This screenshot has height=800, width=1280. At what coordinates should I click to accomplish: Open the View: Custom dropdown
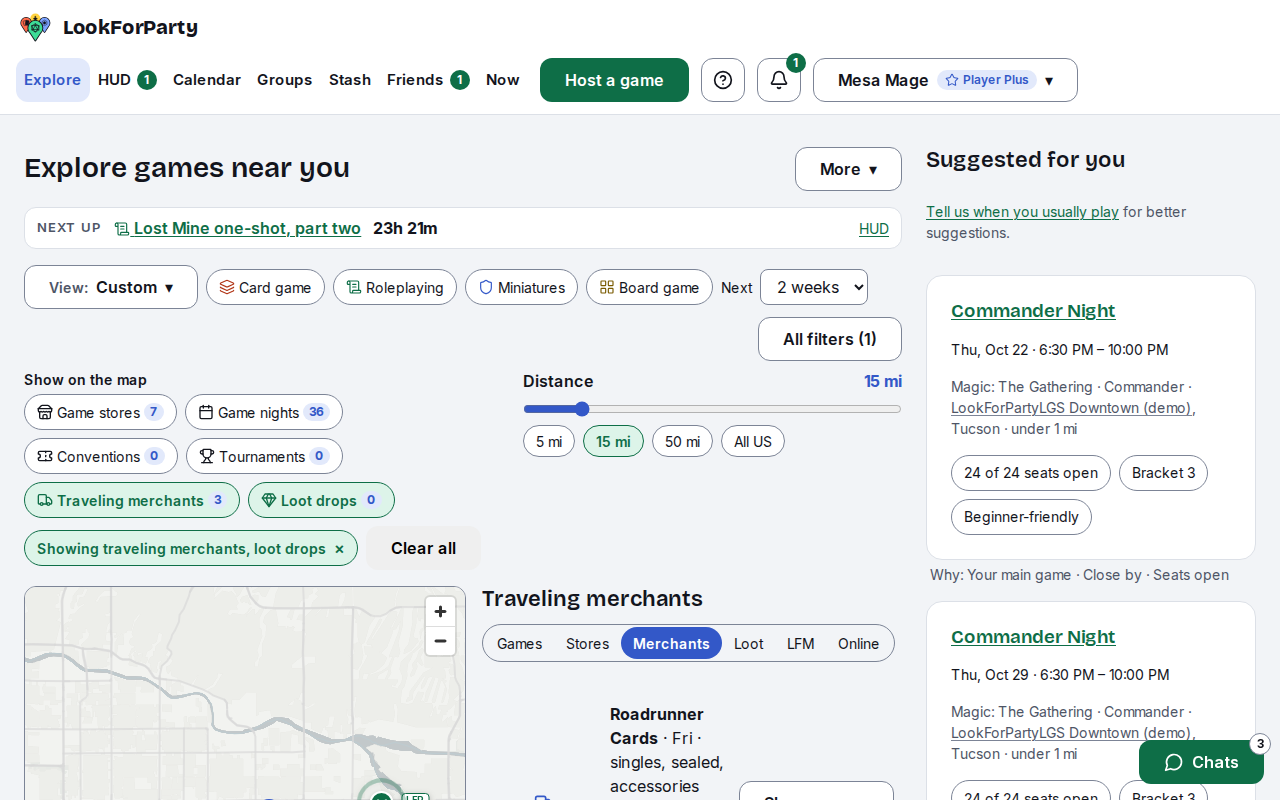point(111,287)
